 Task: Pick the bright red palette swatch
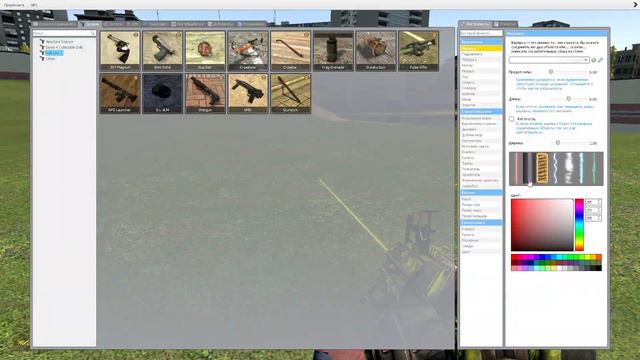(514, 257)
